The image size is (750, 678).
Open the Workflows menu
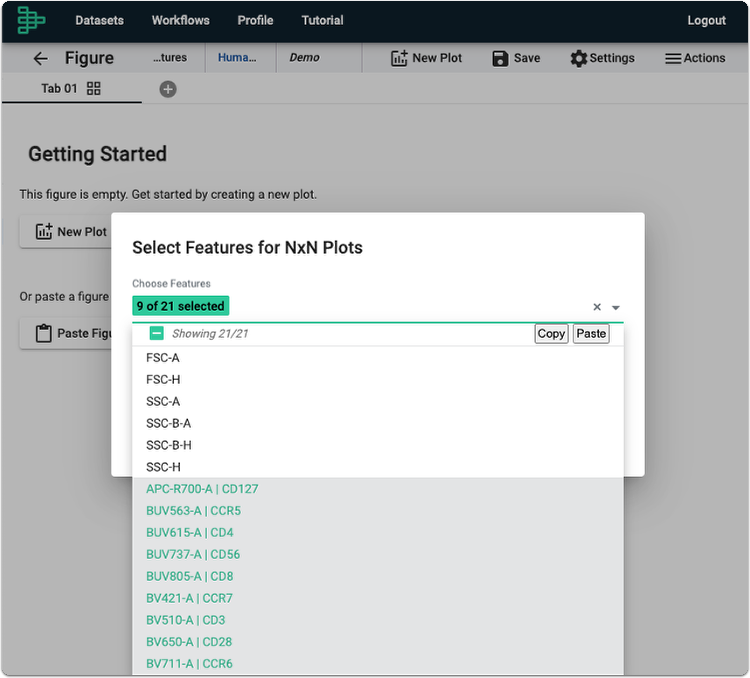(181, 21)
